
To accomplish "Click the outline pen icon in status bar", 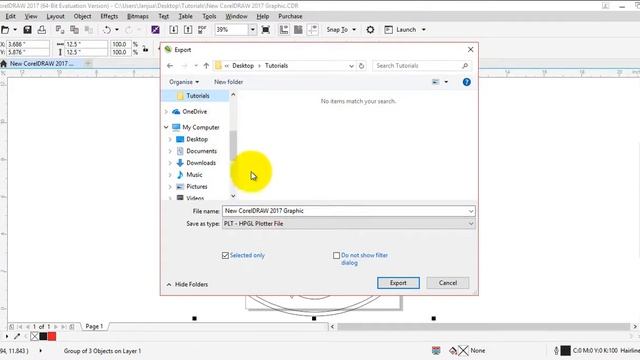I will pos(556,351).
